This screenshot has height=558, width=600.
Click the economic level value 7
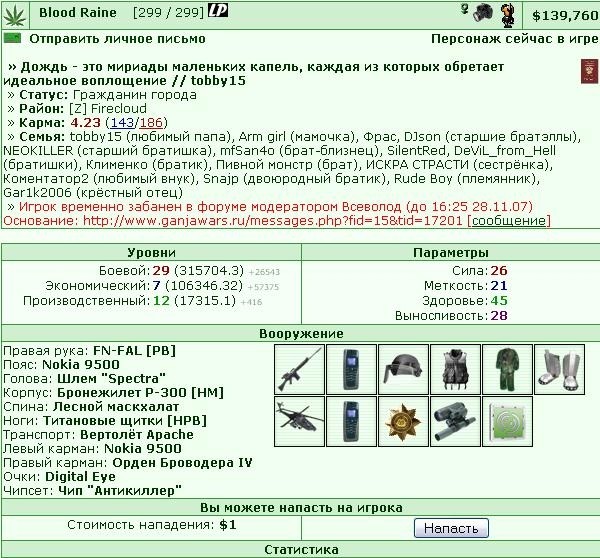tap(156, 286)
